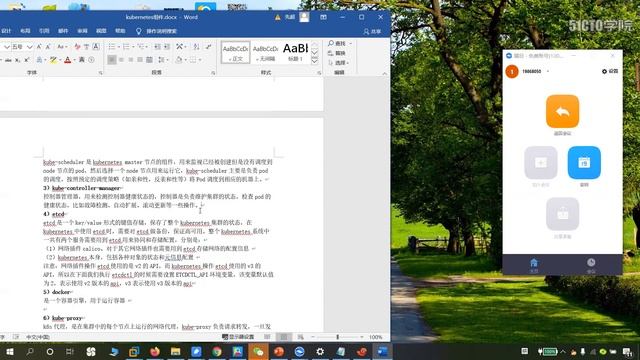640x360 pixels.
Task: Open the 引用 ribbon tab
Action: click(44, 31)
